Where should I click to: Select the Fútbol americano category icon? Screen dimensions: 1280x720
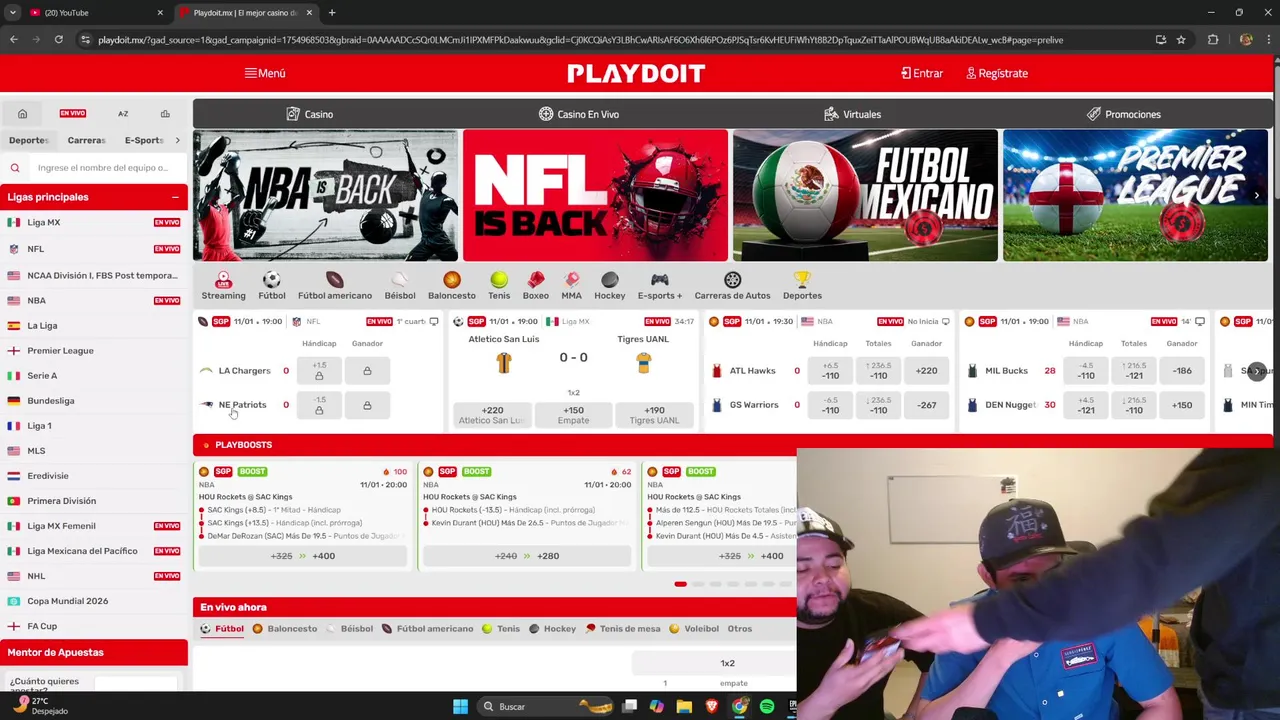point(334,285)
